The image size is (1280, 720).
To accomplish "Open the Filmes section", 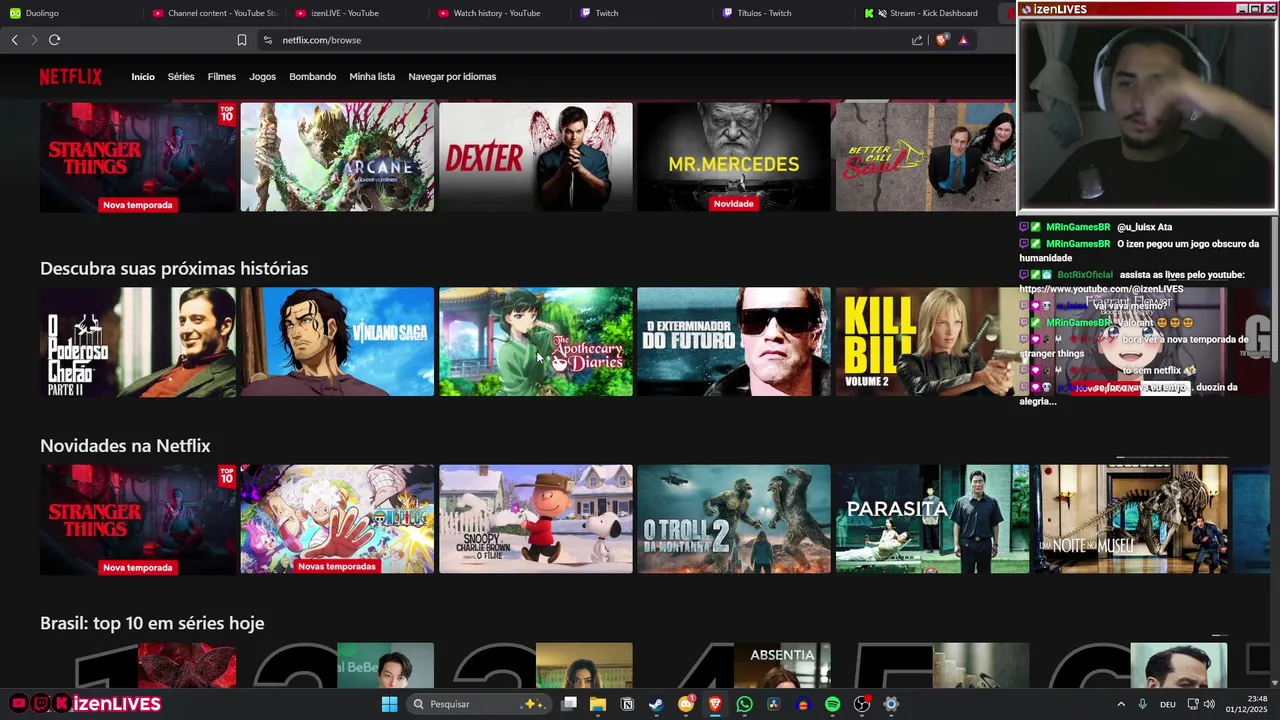I will coord(222,77).
